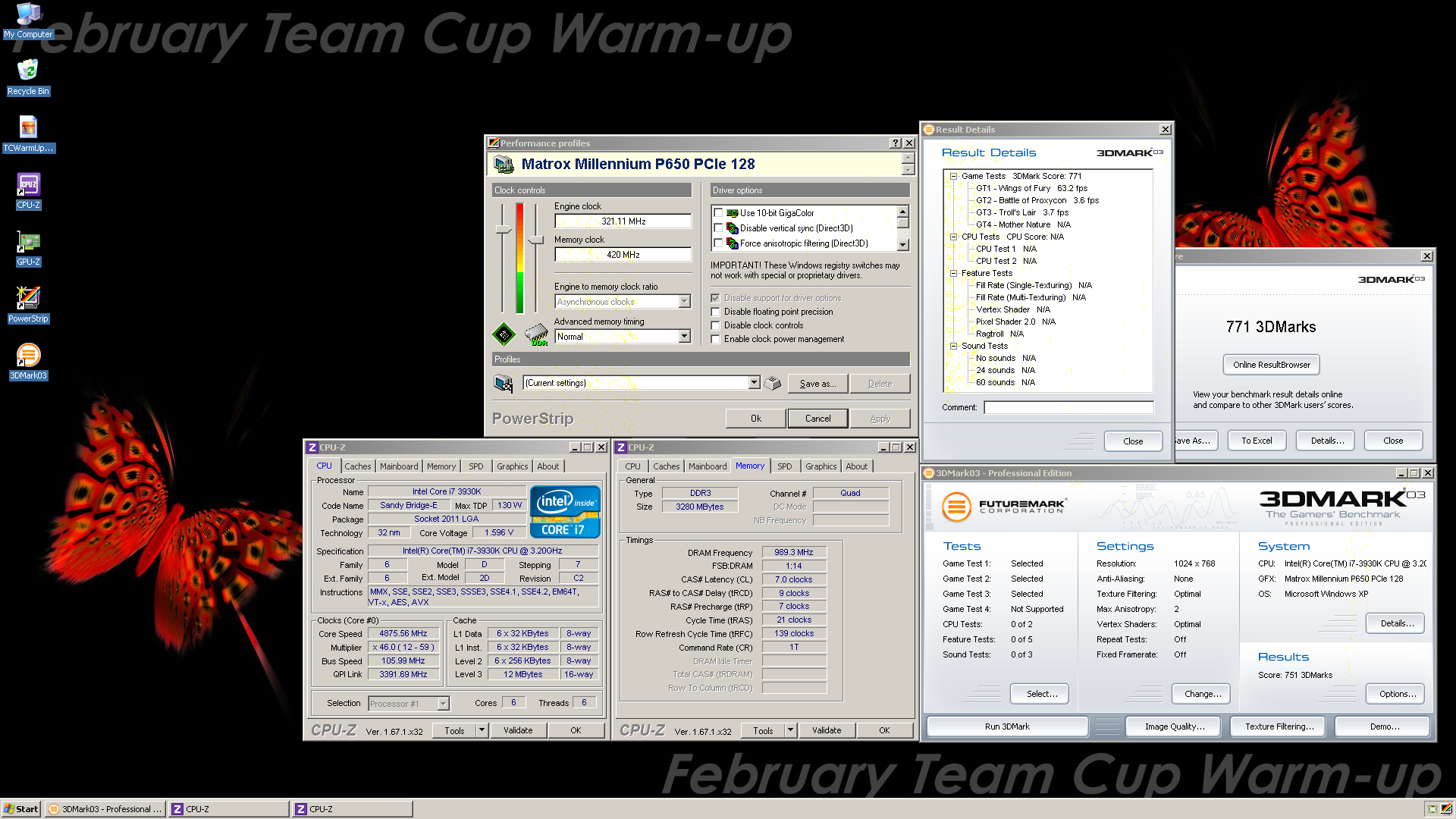The image size is (1456, 819).
Task: Click the Direct3D icon next to Disable vertical sync
Action: pyautogui.click(x=733, y=228)
